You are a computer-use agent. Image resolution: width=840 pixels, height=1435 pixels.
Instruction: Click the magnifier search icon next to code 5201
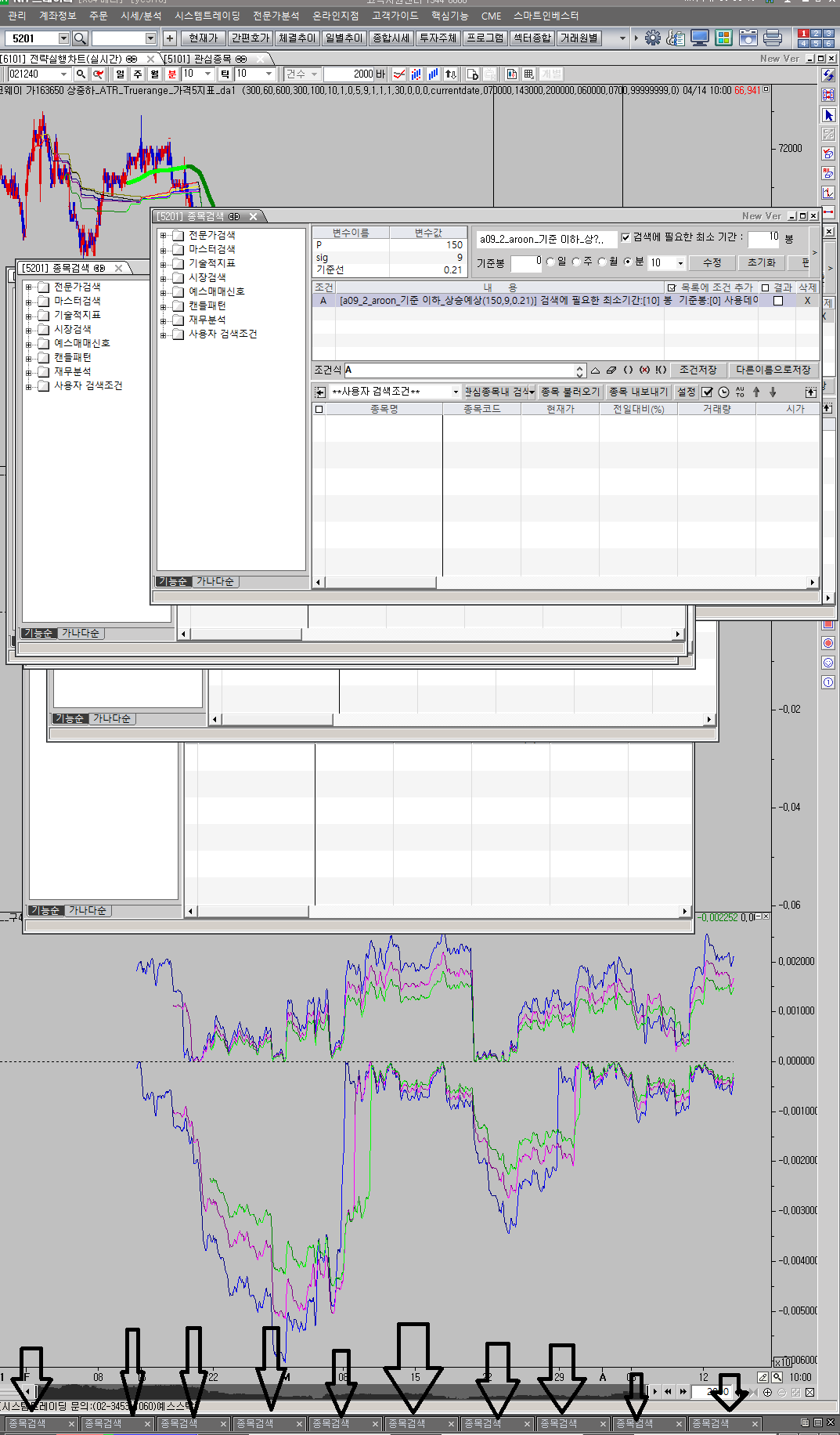tap(80, 38)
